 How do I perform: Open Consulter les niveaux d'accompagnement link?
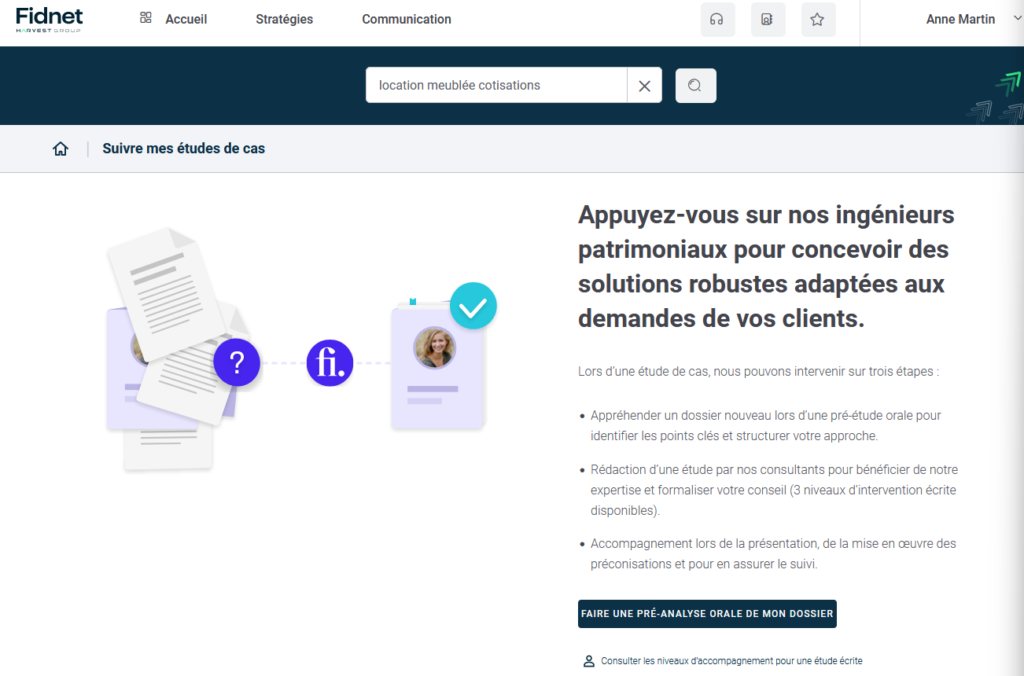click(731, 661)
